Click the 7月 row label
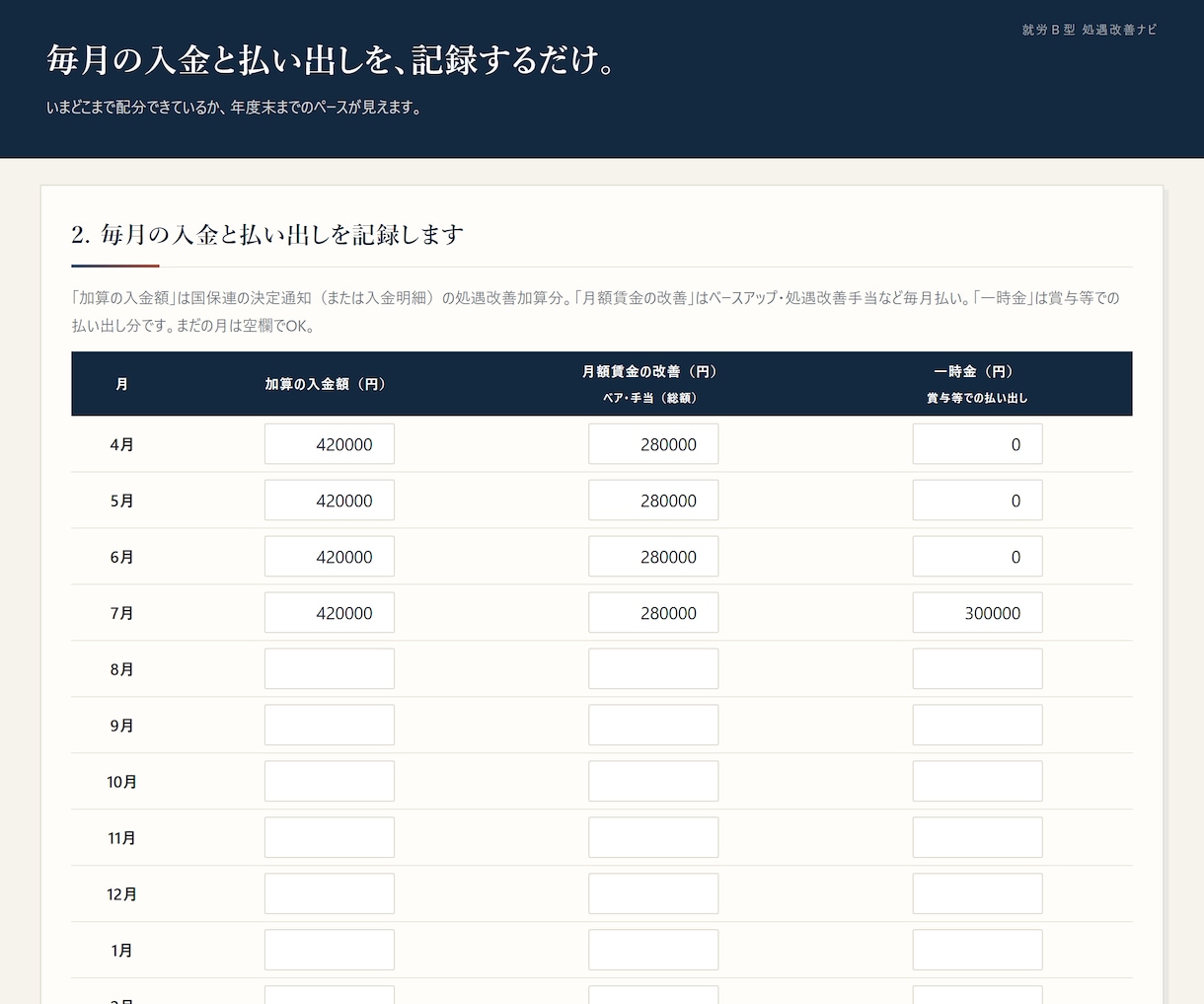 (121, 614)
